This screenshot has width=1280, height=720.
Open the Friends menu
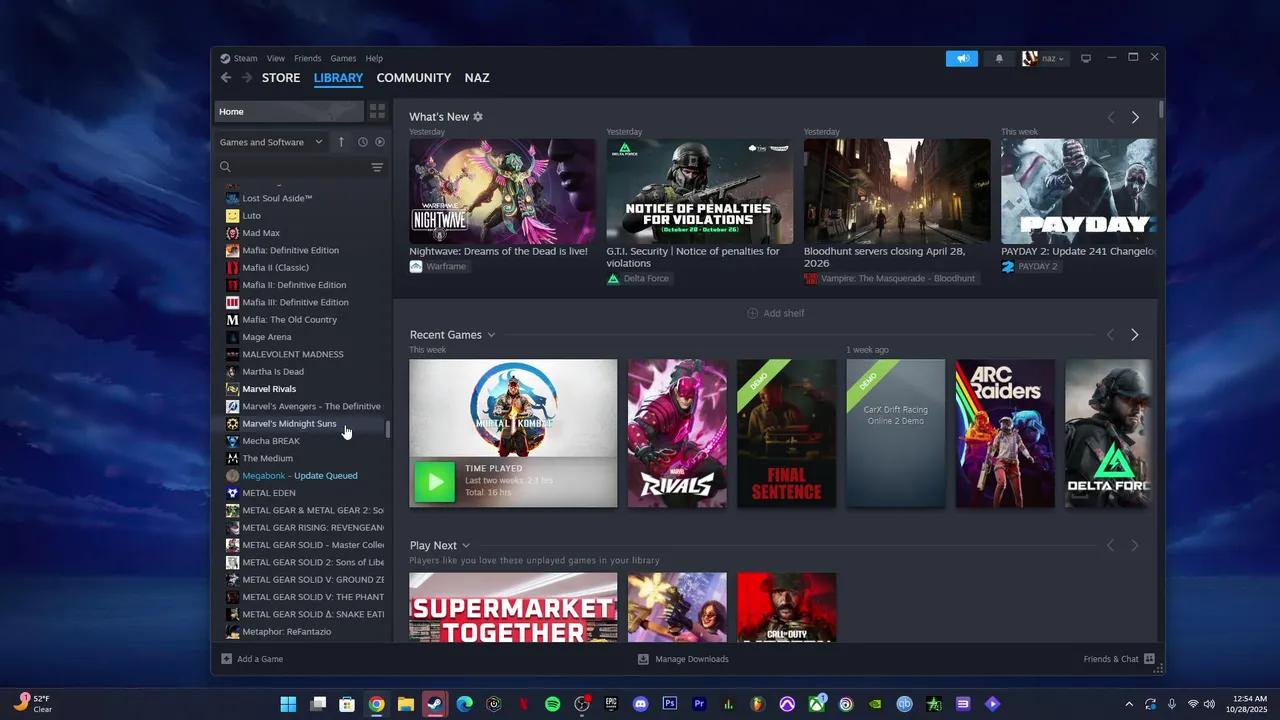click(307, 58)
